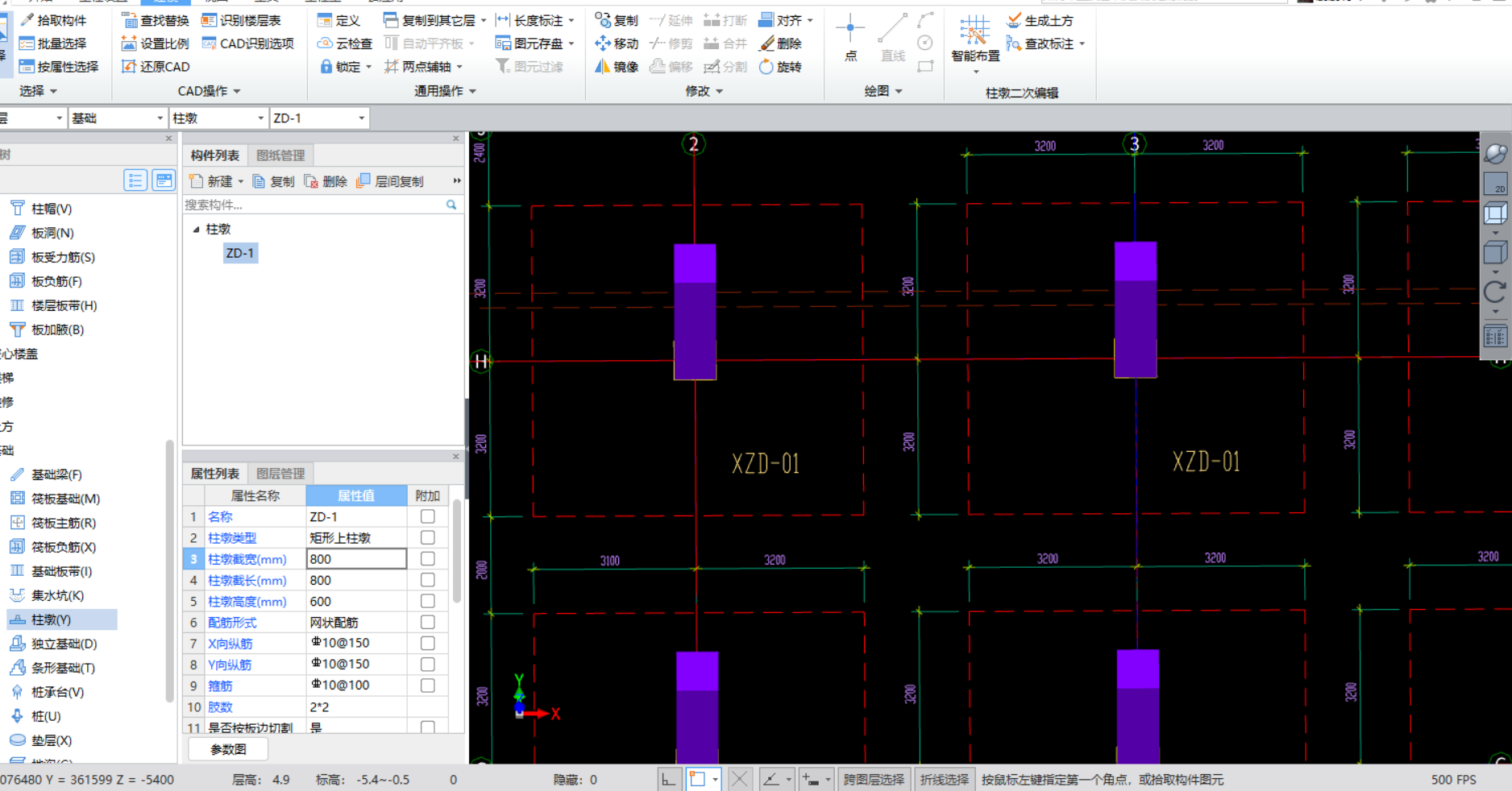
Task: Switch to the 构件列表 tab
Action: click(x=215, y=155)
